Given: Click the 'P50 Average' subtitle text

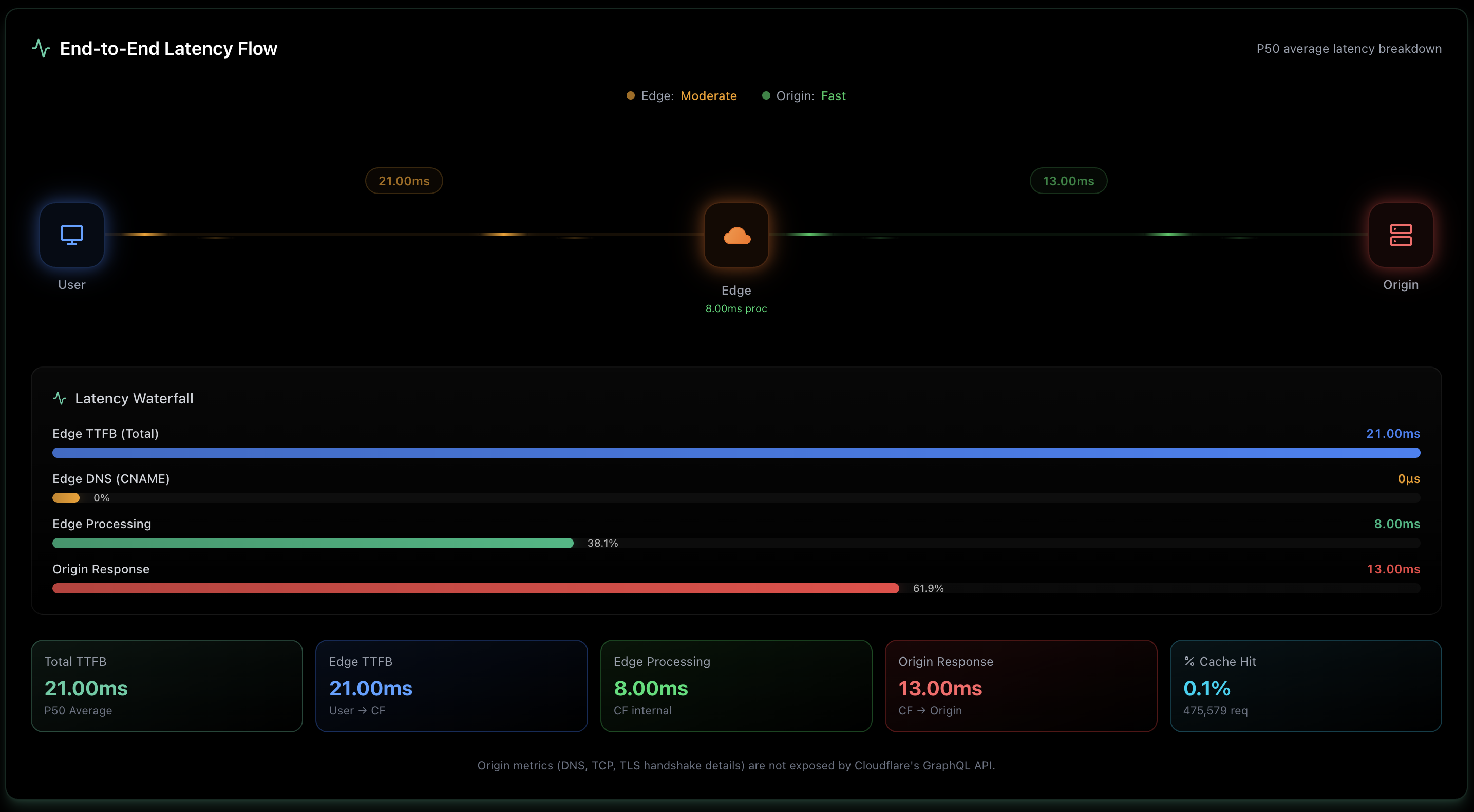Looking at the screenshot, I should tap(79, 711).
